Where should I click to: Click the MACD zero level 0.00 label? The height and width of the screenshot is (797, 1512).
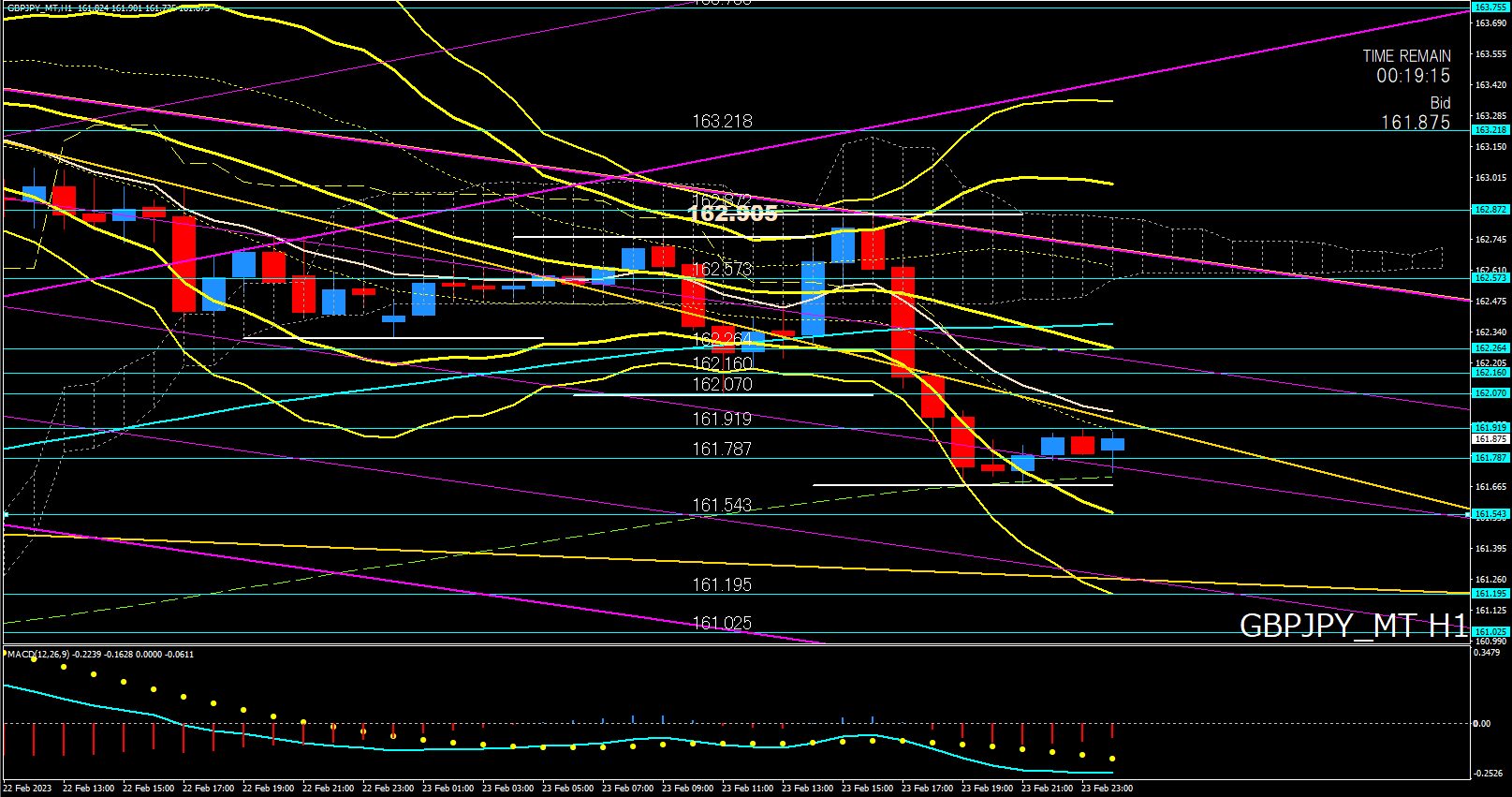coord(1482,724)
